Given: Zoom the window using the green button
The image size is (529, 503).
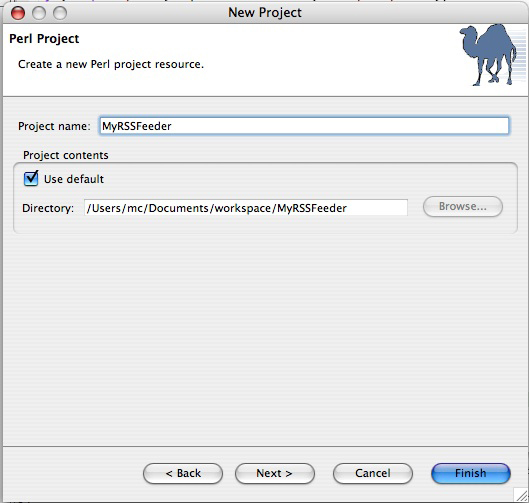Looking at the screenshot, I should [x=60, y=13].
